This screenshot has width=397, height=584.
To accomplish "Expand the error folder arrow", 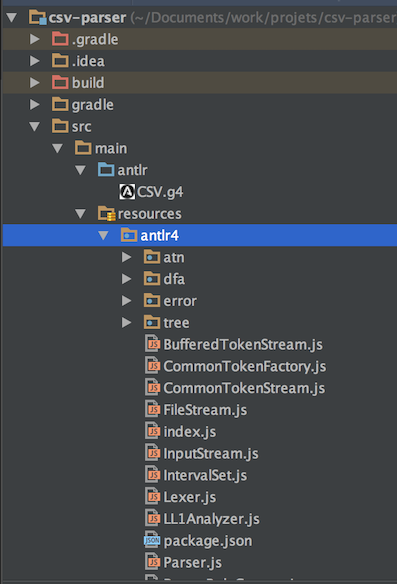I will point(127,301).
